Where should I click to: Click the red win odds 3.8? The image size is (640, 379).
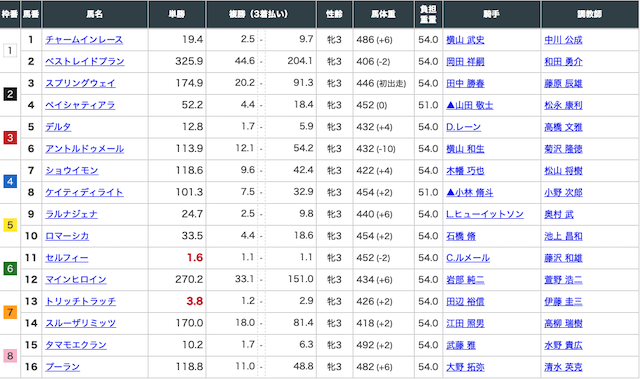click(195, 301)
